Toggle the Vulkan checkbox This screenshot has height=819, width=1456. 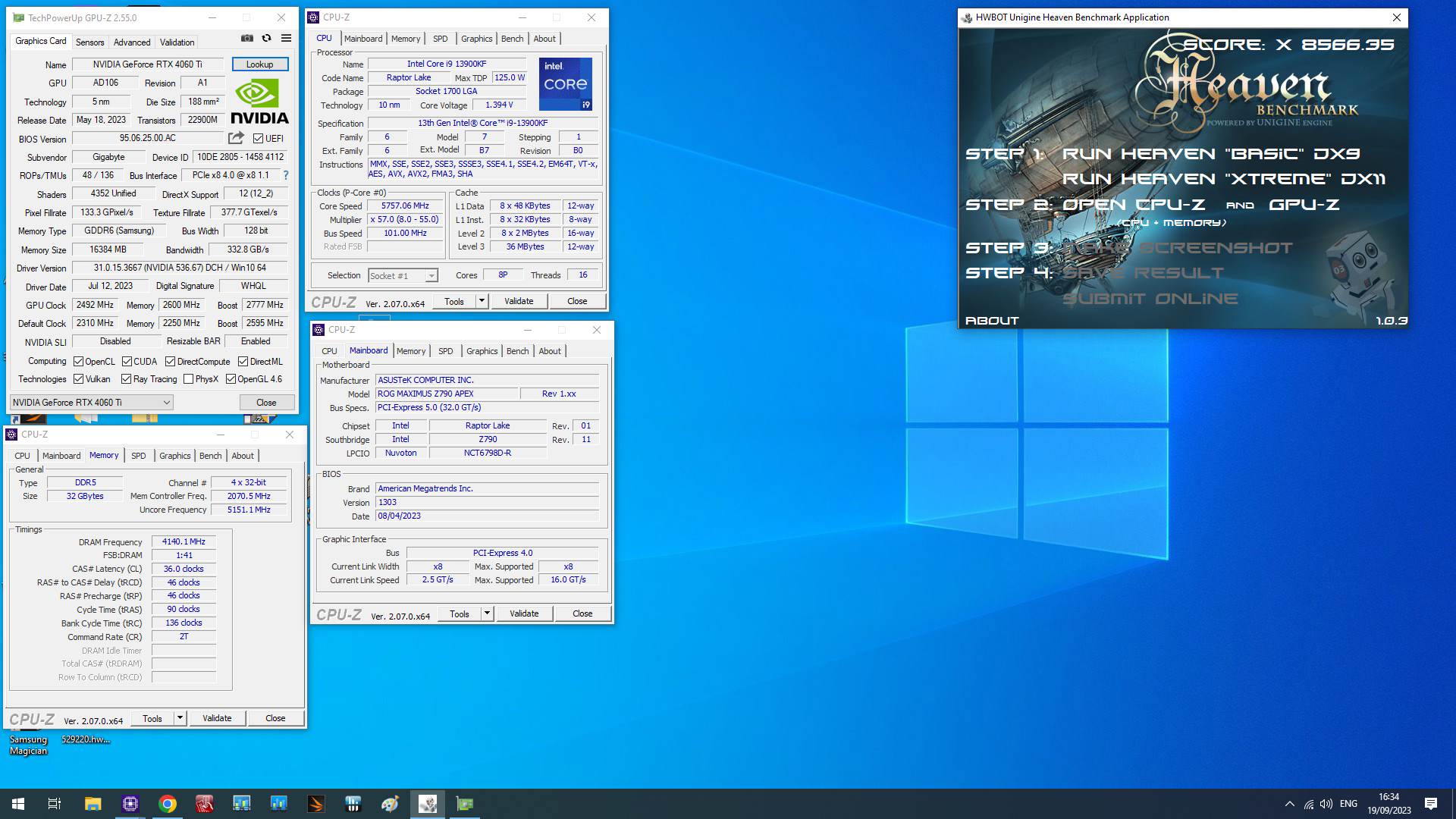(x=78, y=379)
